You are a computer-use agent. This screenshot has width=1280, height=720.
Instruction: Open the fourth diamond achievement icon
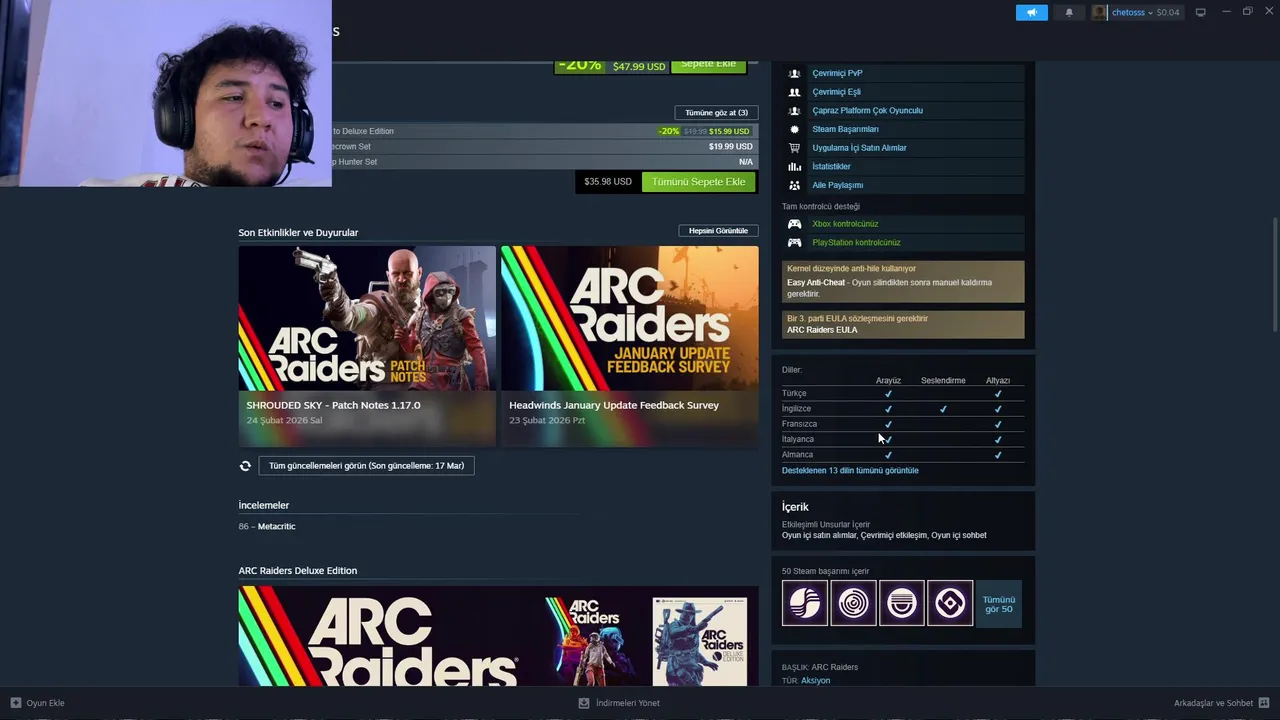(x=950, y=603)
